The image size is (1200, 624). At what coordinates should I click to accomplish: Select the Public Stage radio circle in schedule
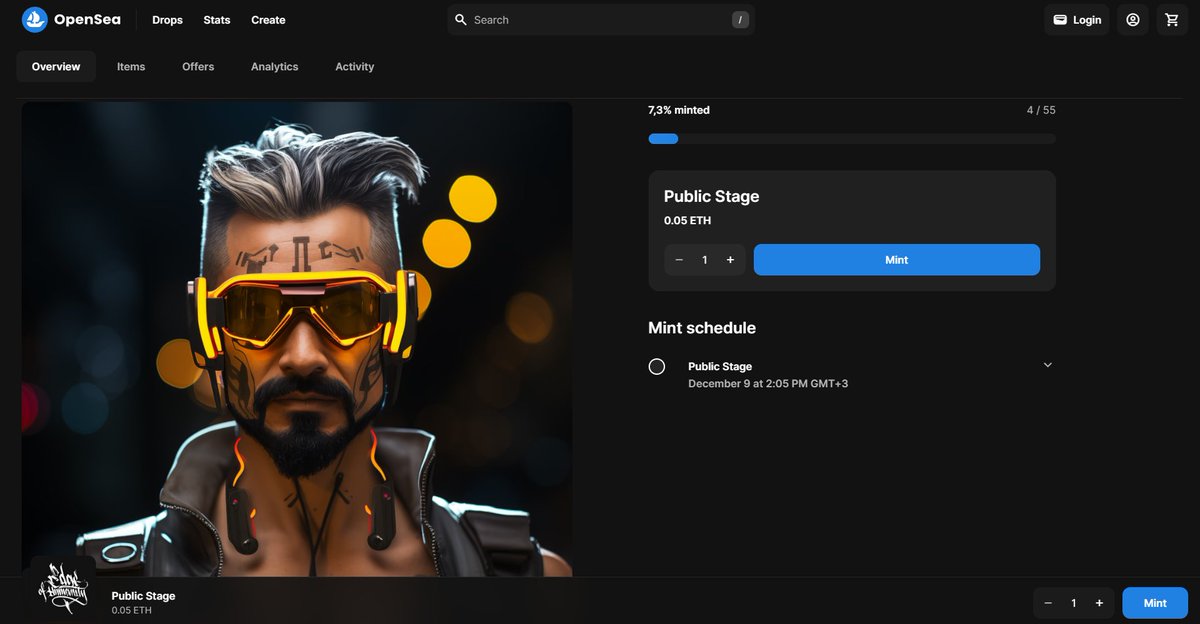point(657,367)
